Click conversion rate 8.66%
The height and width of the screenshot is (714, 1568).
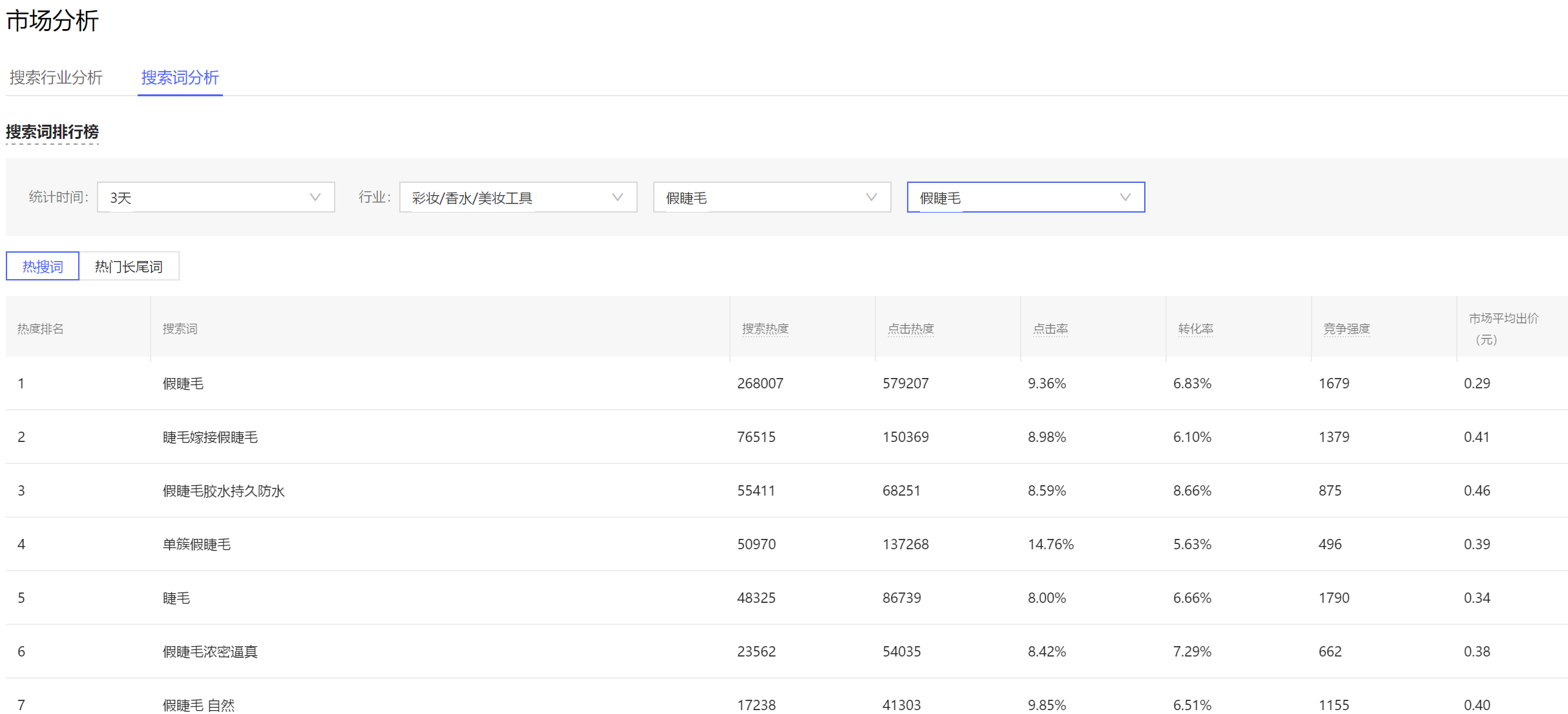coord(1192,491)
